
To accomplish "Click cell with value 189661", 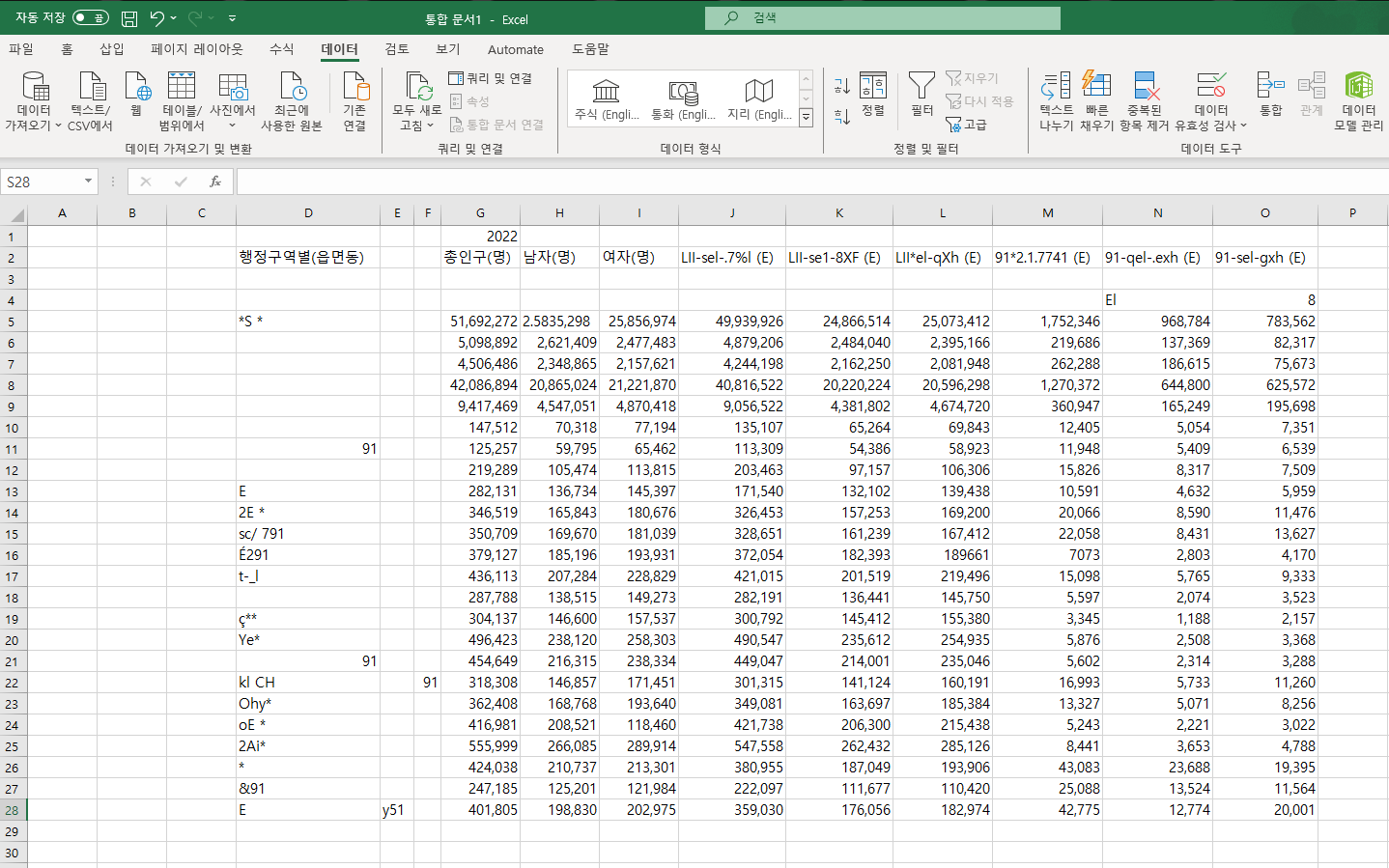I will click(943, 554).
